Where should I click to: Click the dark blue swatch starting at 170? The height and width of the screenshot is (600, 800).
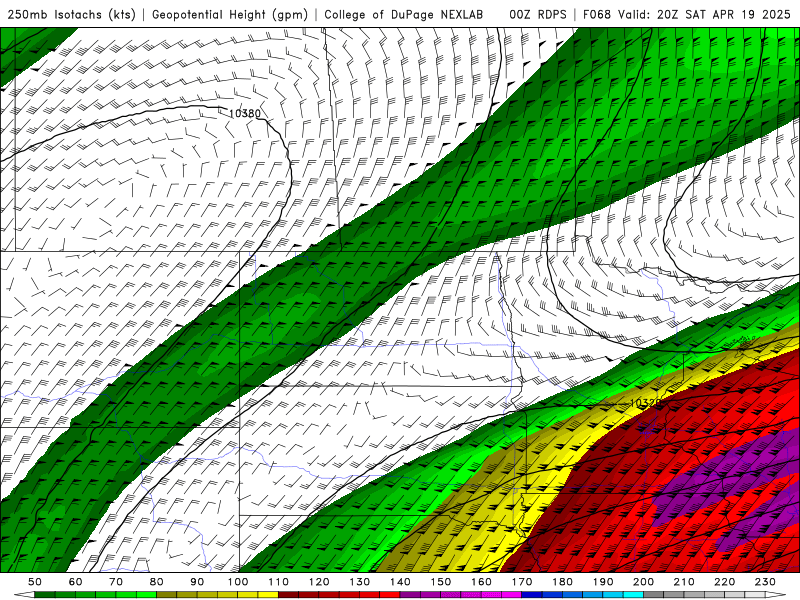click(x=532, y=594)
